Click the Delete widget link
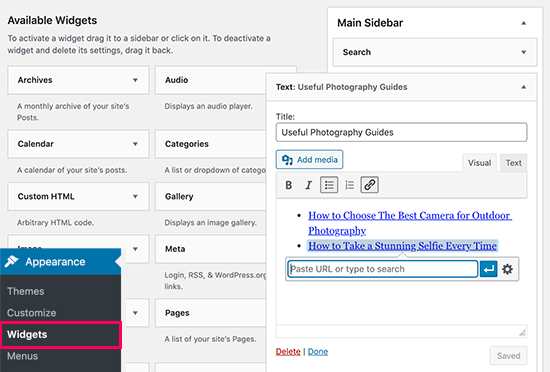Image resolution: width=550 pixels, height=372 pixels. click(x=288, y=352)
